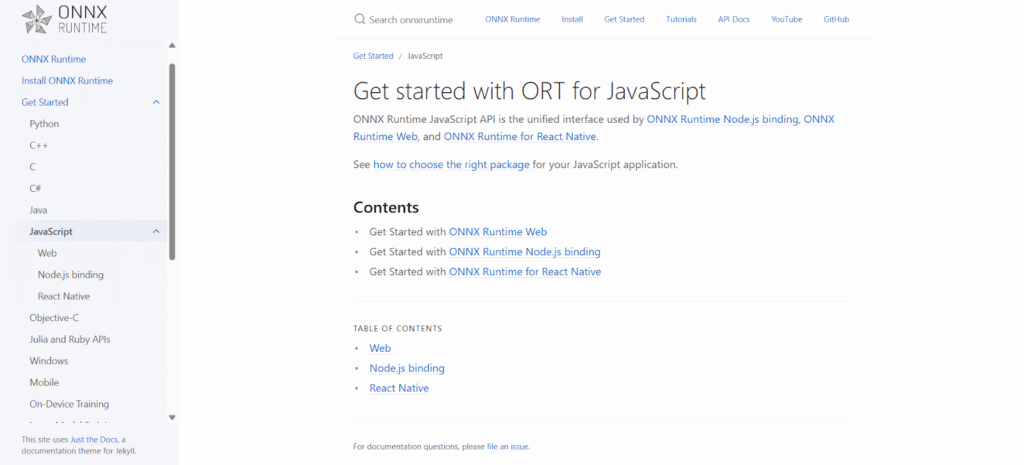Select On-Device Training in sidebar
This screenshot has width=1024, height=465.
pos(72,404)
